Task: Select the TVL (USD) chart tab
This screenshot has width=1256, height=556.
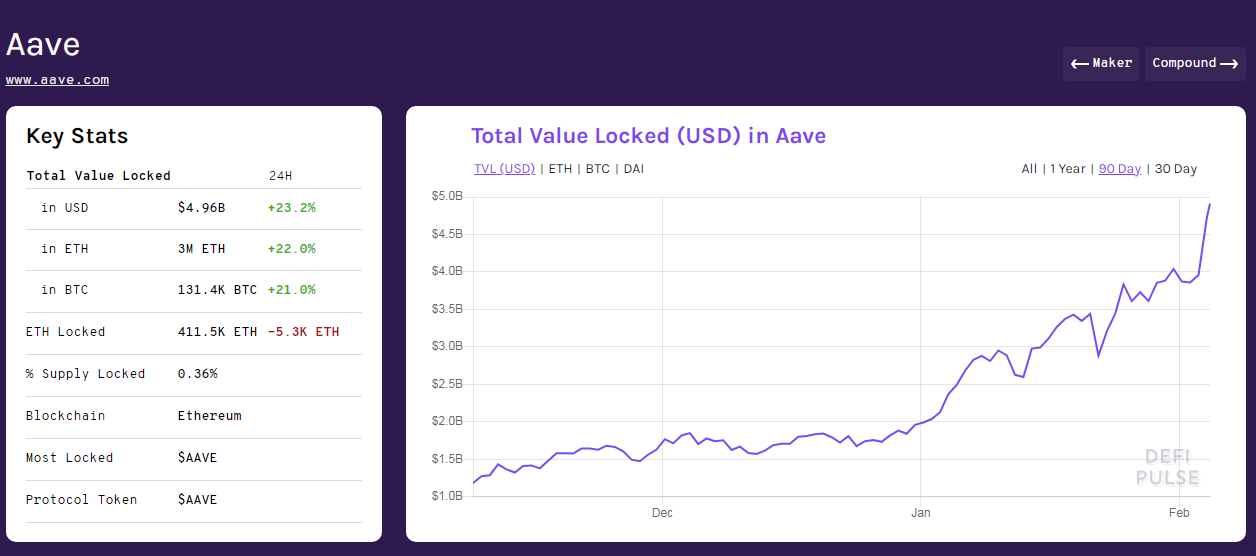Action: 504,169
